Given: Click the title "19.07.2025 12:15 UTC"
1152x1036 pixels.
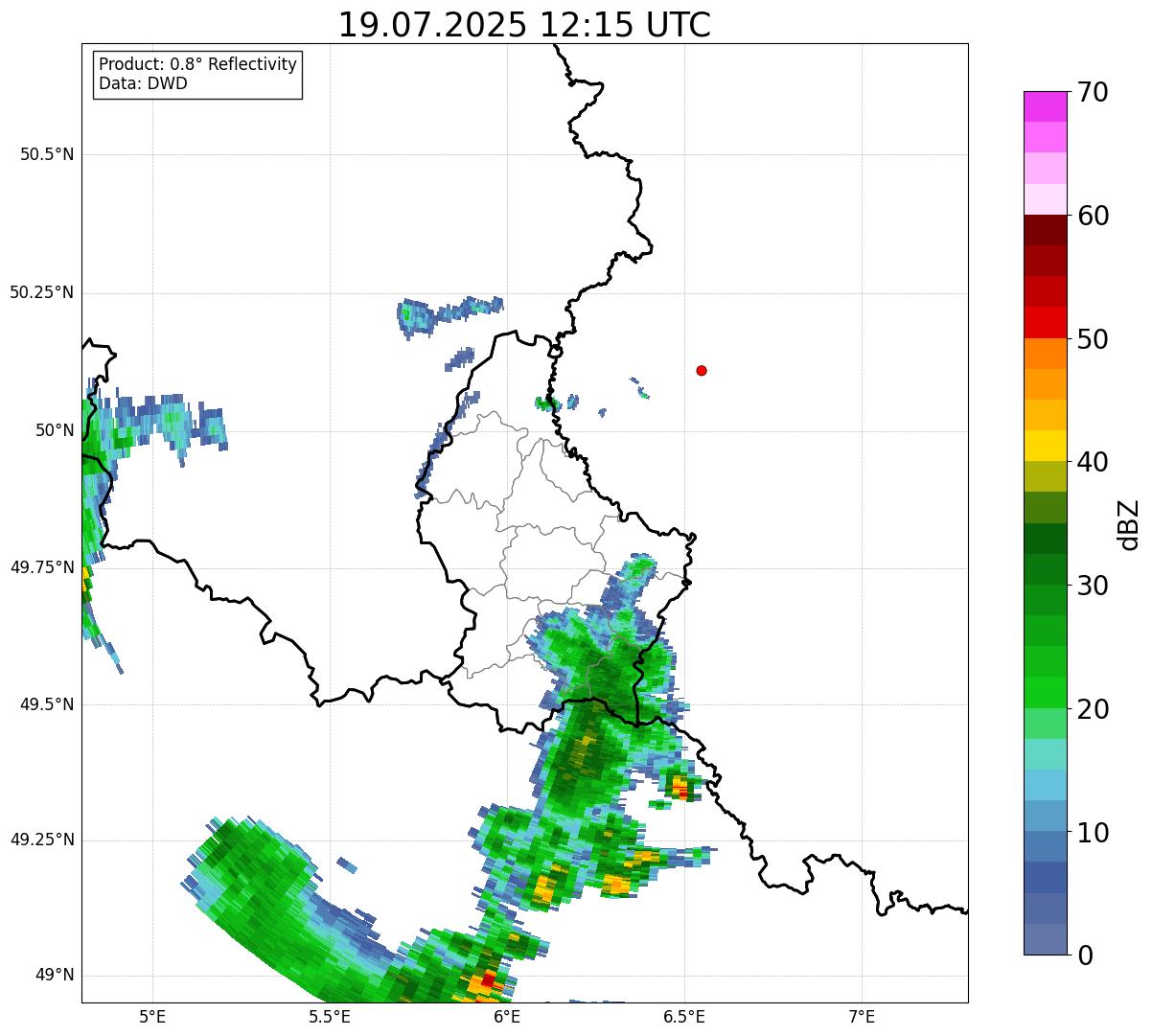Looking at the screenshot, I should click(524, 24).
